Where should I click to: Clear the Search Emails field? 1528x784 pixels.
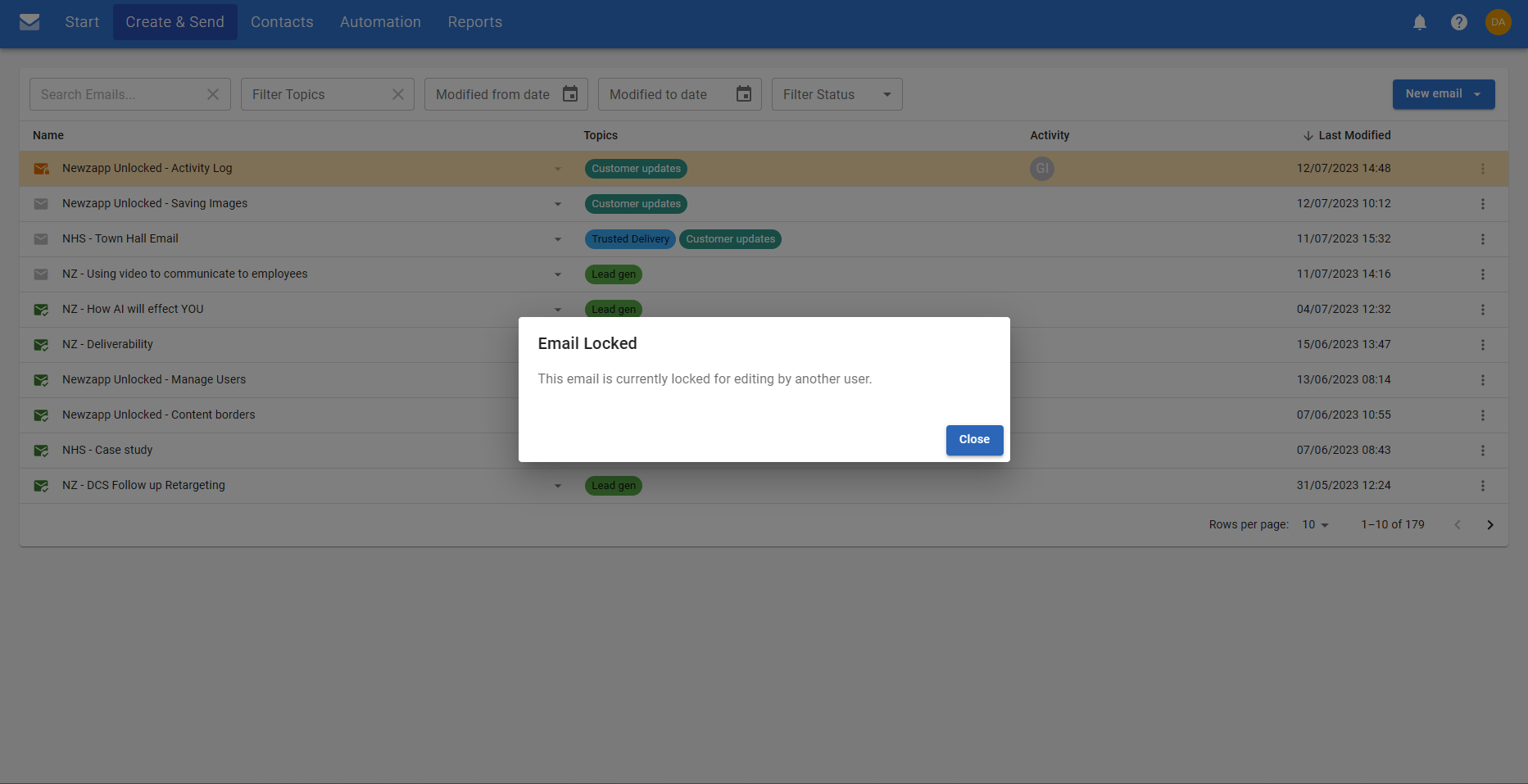(x=213, y=94)
